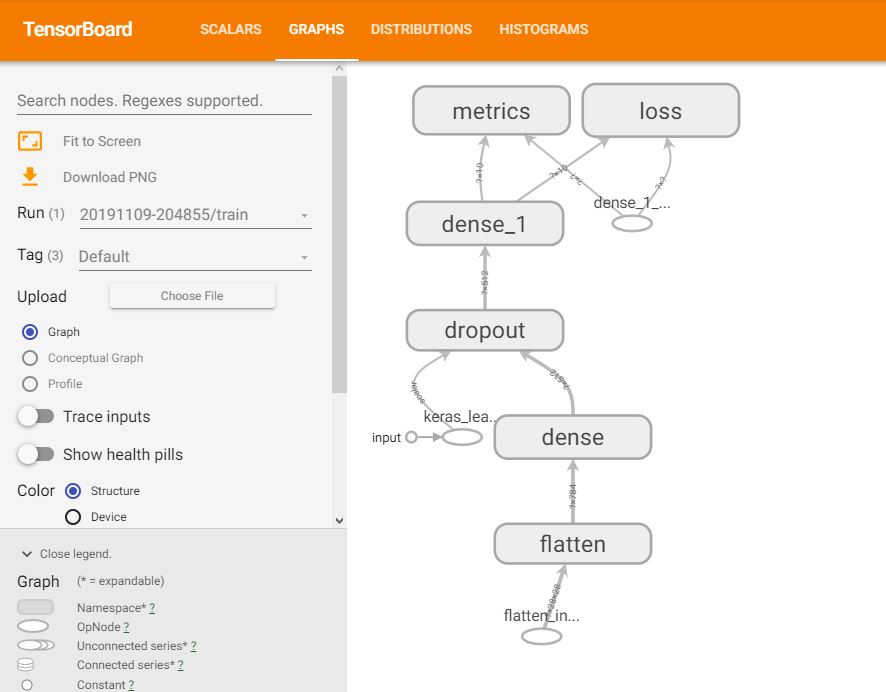Image resolution: width=886 pixels, height=692 pixels.
Task: Click the Namespace legend swatch icon
Action: pos(36,607)
